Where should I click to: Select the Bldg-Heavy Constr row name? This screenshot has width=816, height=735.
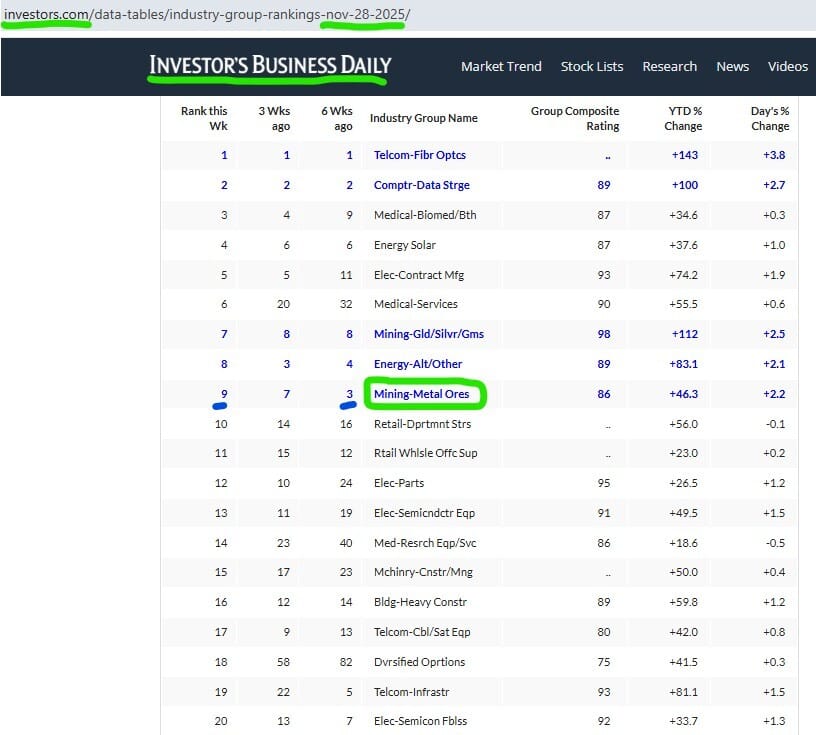pos(420,602)
